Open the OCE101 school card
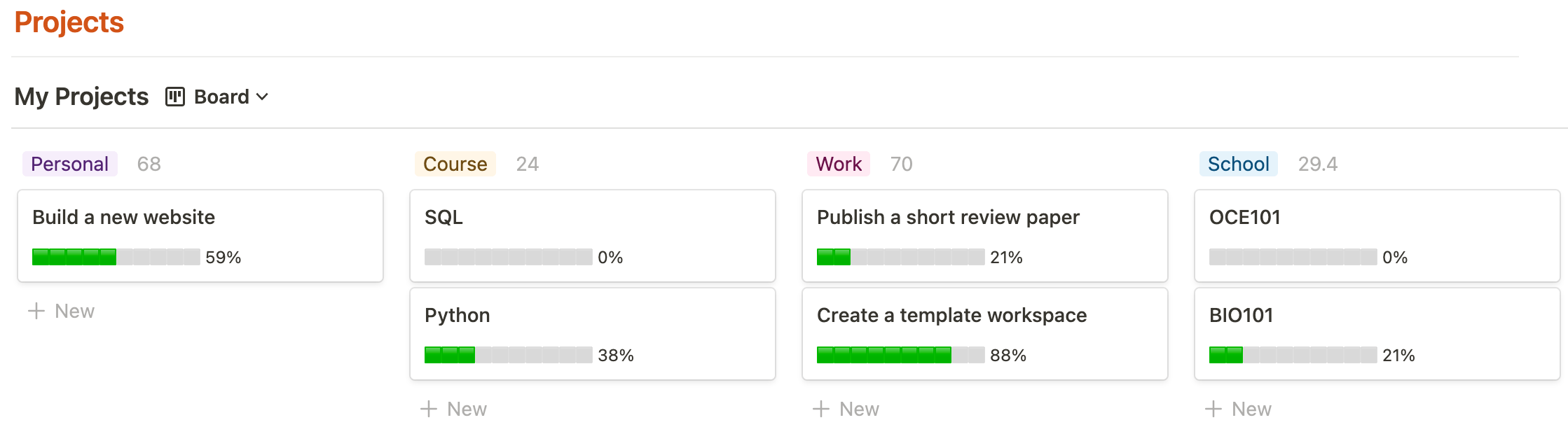 point(1377,236)
